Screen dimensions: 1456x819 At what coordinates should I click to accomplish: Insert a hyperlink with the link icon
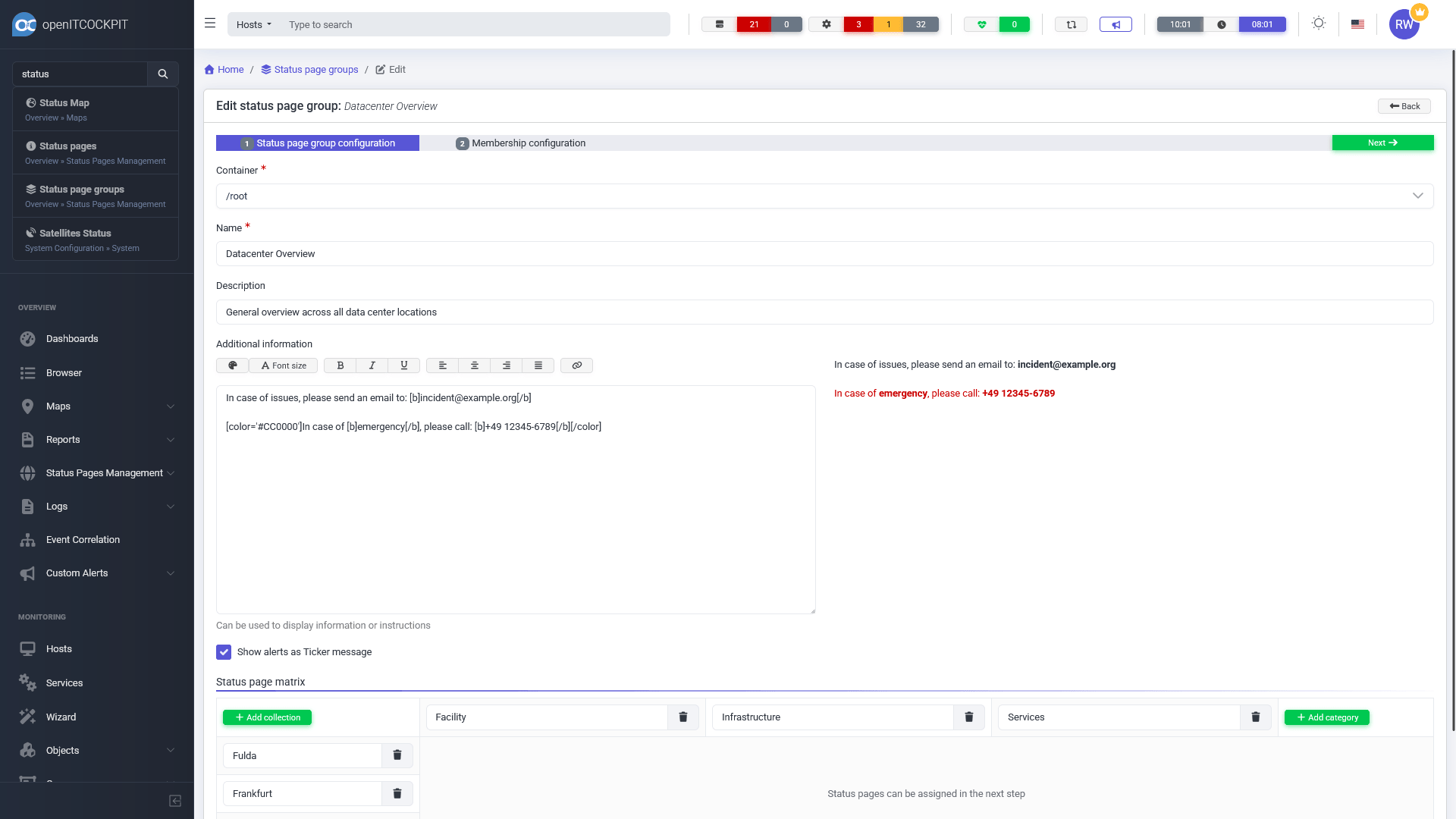[x=576, y=366]
